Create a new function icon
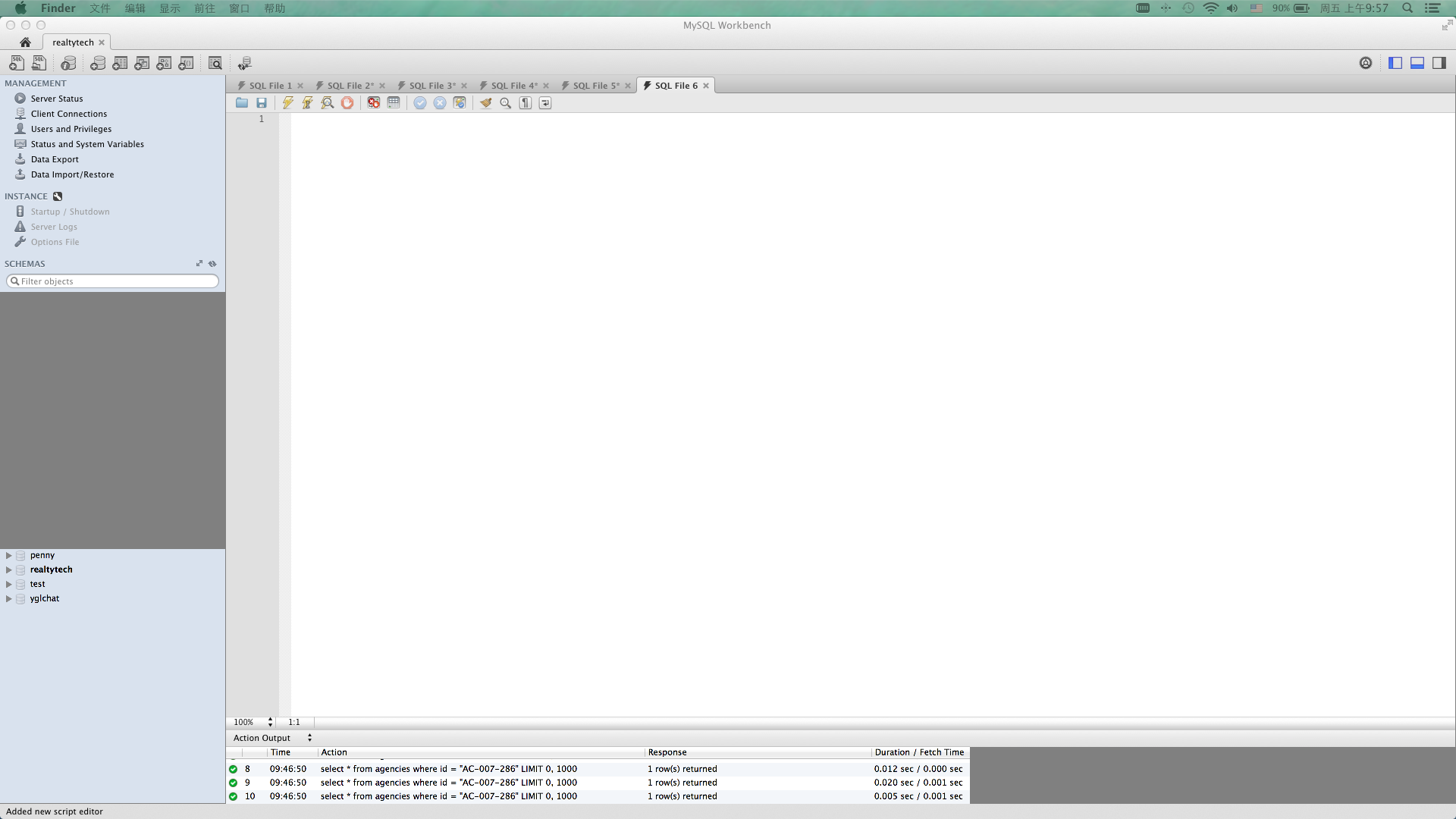This screenshot has height=819, width=1456. [186, 63]
